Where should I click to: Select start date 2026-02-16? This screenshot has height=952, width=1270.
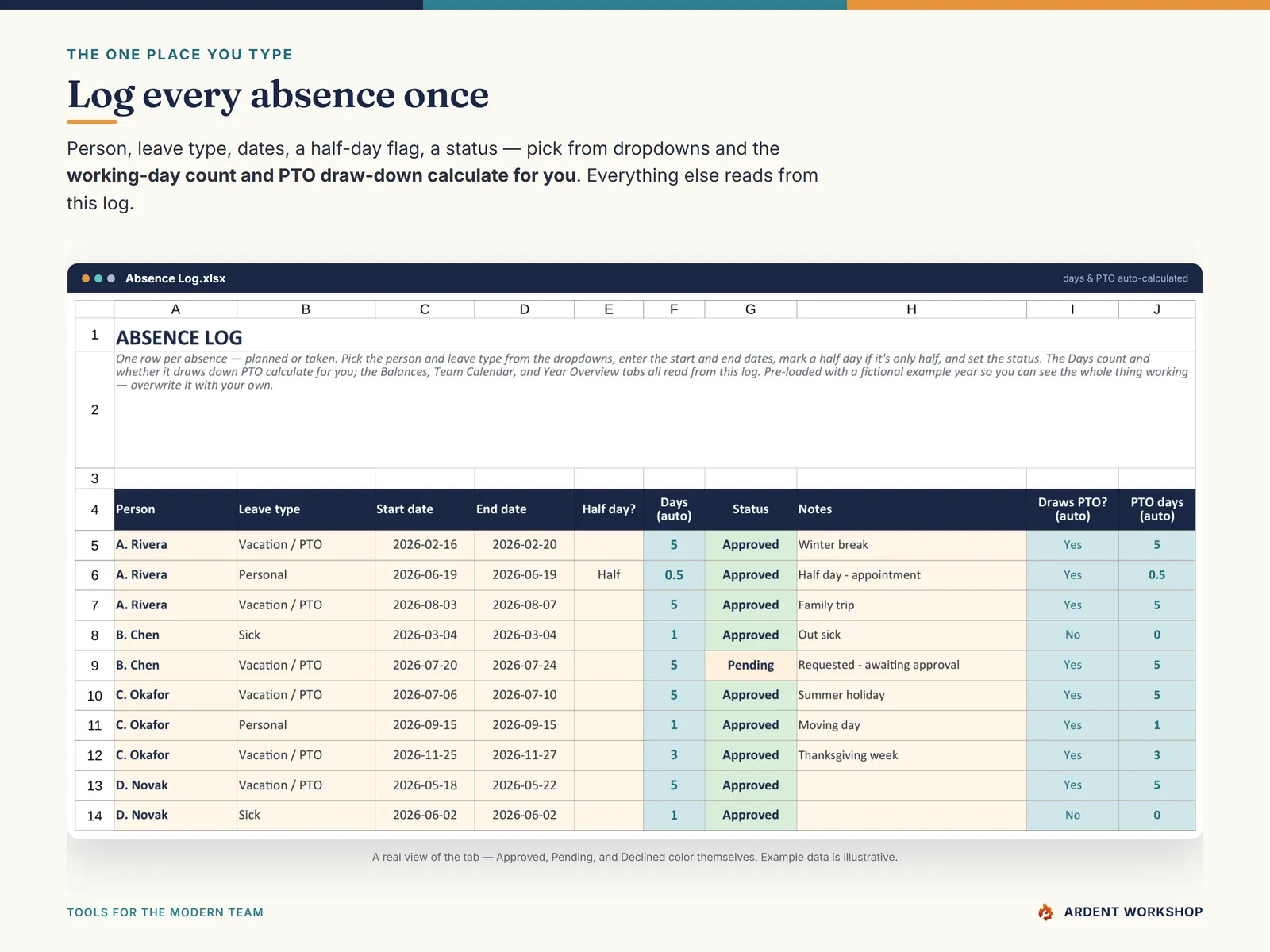point(425,545)
